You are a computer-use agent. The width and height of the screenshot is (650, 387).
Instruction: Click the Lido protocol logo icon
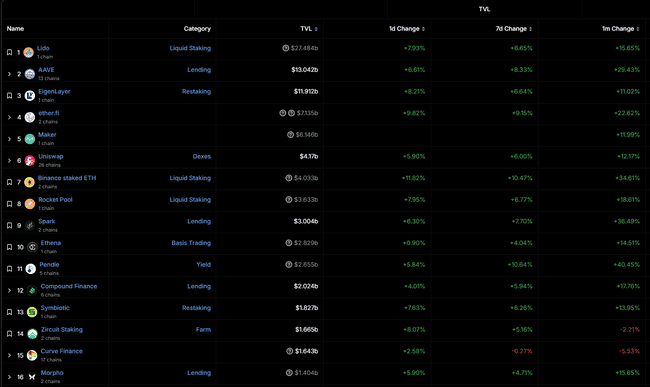point(29,52)
